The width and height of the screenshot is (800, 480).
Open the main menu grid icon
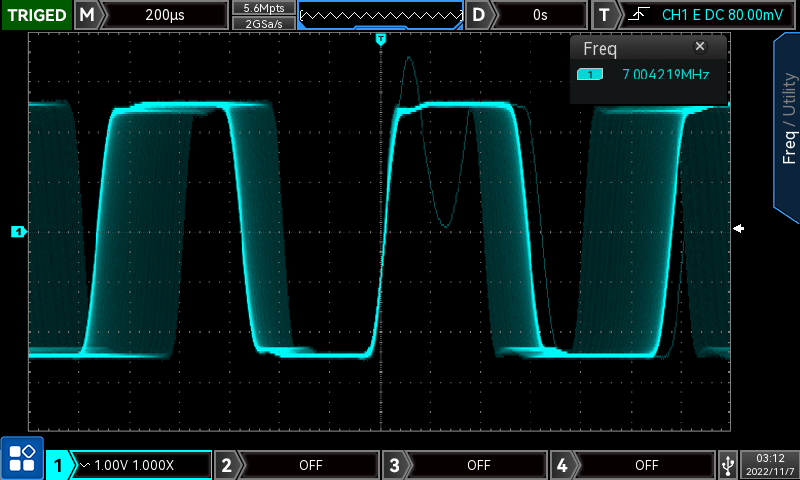[21, 458]
